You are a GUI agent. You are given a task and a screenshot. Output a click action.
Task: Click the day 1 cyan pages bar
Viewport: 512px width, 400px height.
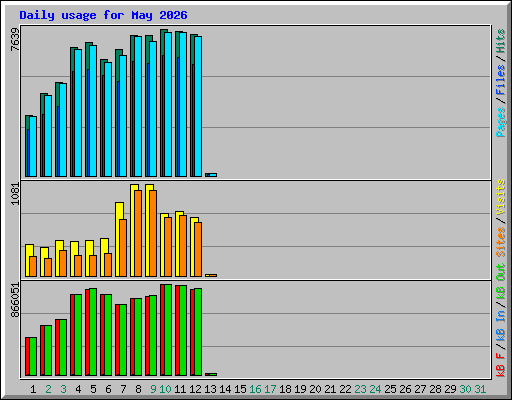point(33,146)
